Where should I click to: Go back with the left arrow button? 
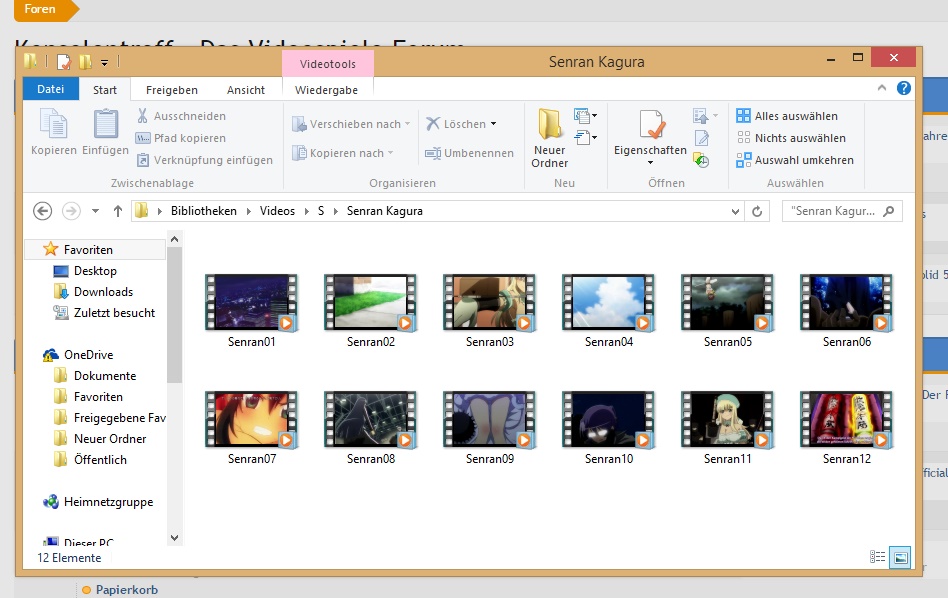point(42,211)
